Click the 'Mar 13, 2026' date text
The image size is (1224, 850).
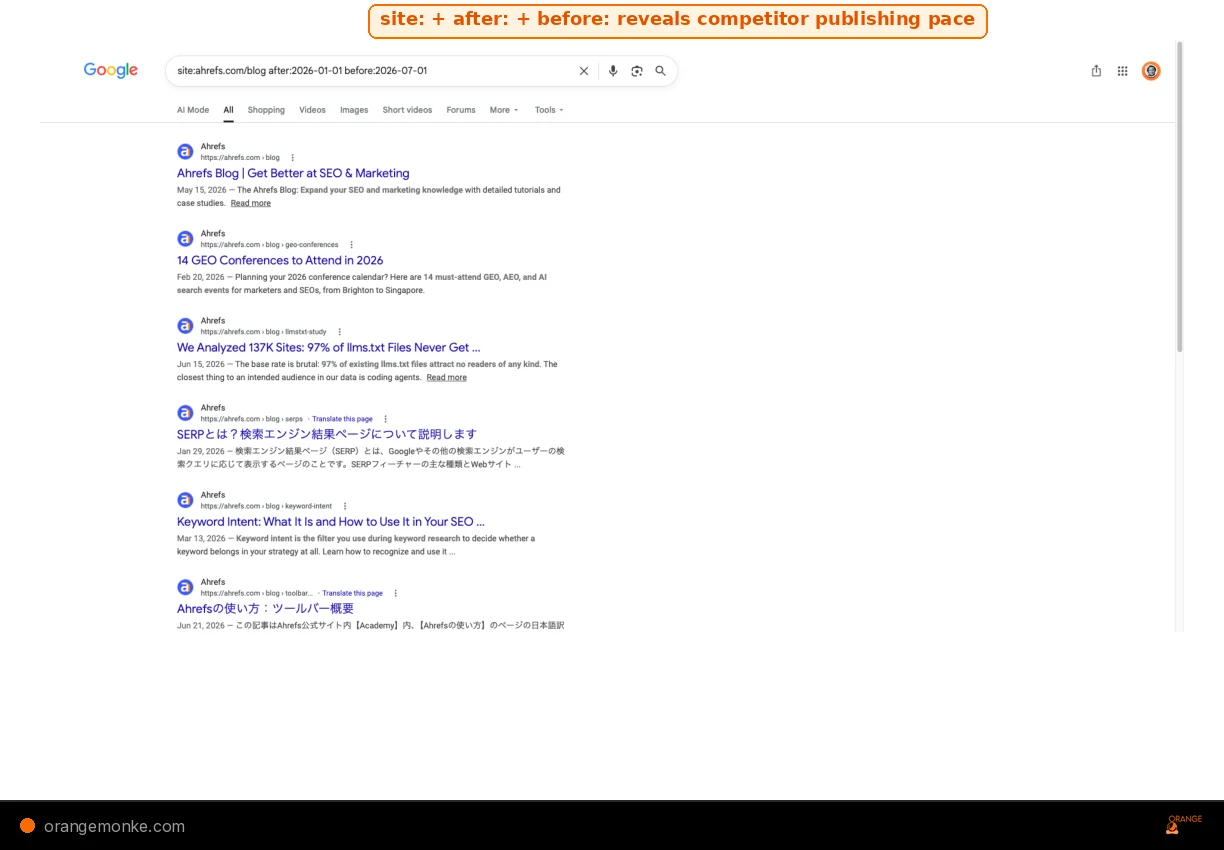click(201, 538)
